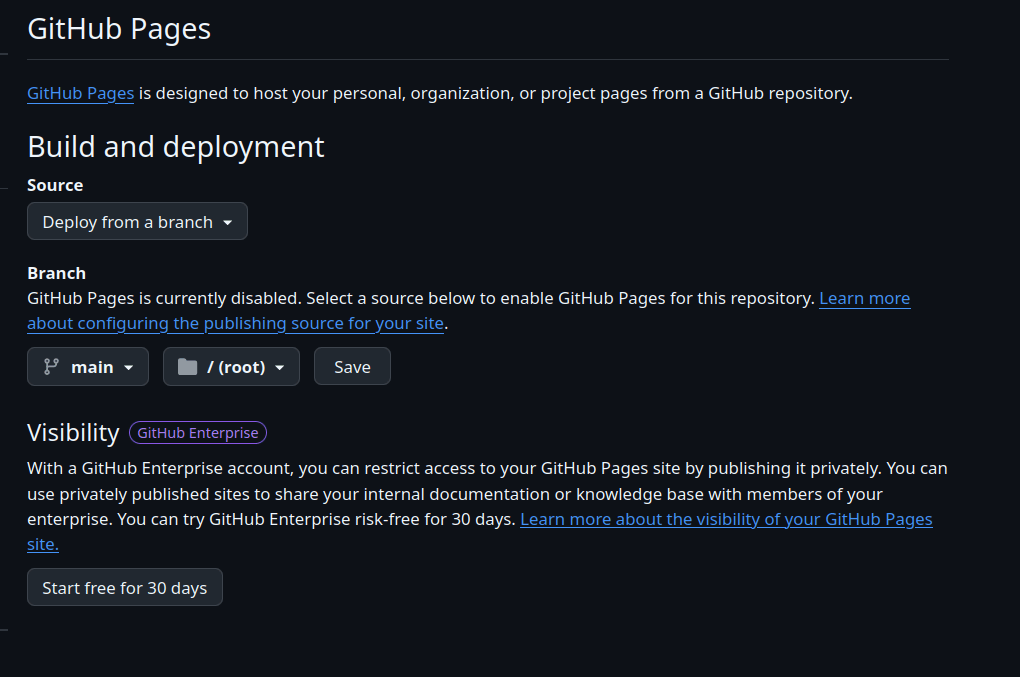The image size is (1020, 677).
Task: Open the / (root) folder dropdown
Action: click(x=231, y=367)
